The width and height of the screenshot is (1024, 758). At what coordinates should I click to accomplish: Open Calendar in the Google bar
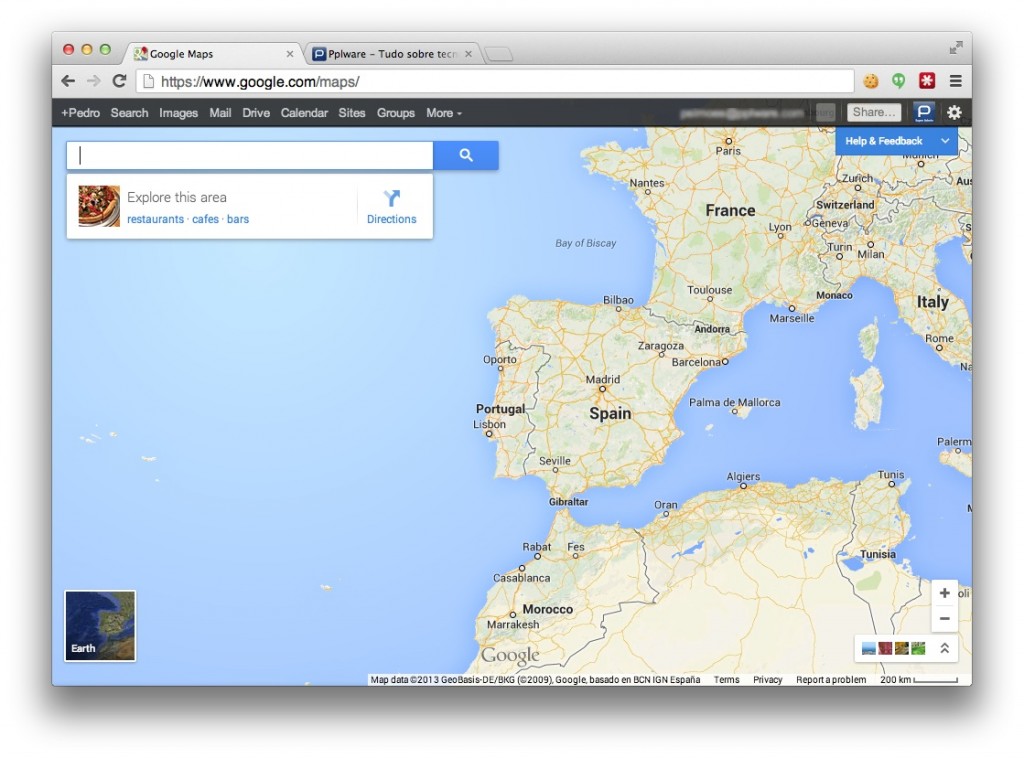pyautogui.click(x=304, y=113)
